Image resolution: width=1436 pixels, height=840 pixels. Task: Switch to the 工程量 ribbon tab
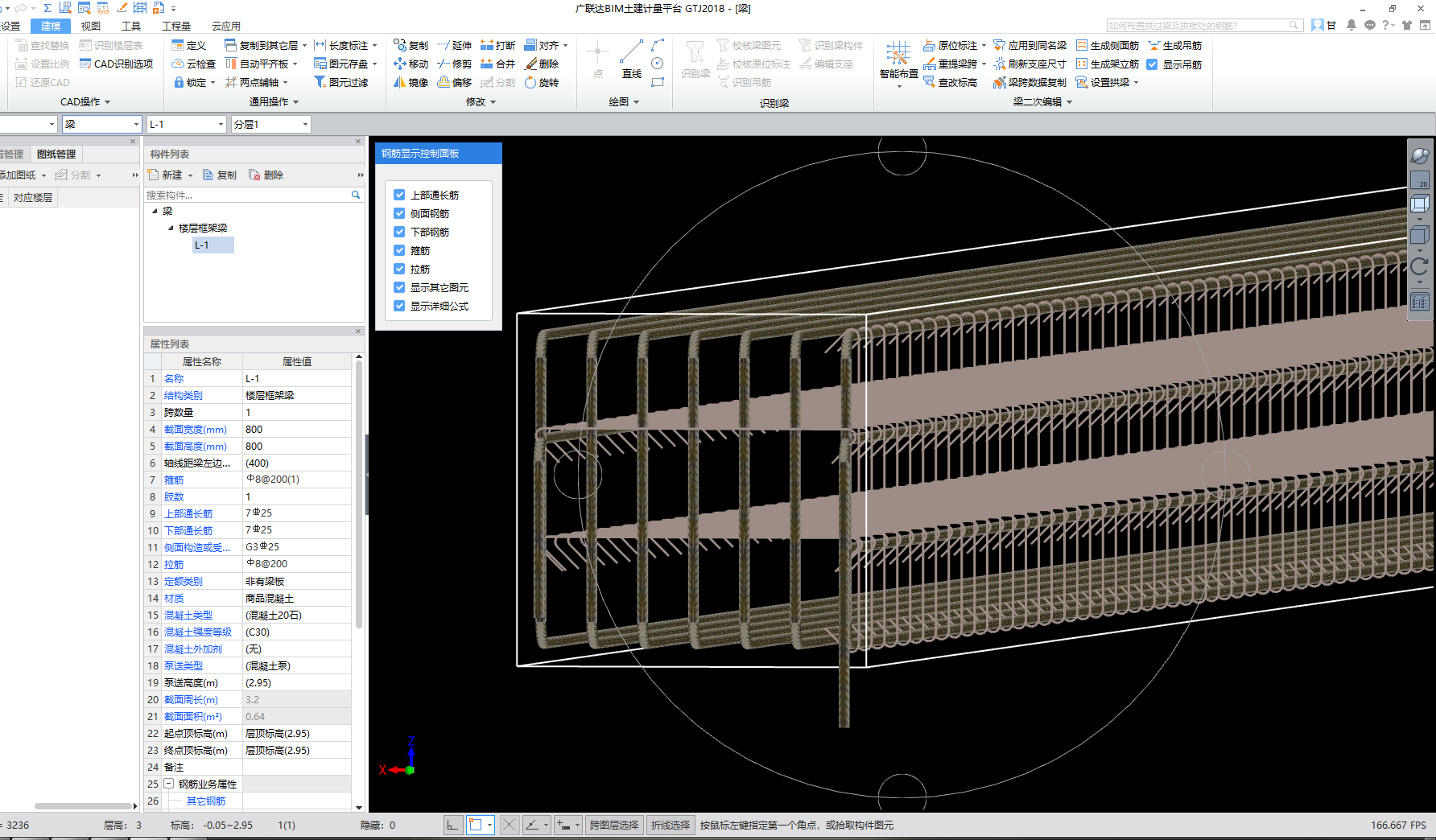click(176, 26)
